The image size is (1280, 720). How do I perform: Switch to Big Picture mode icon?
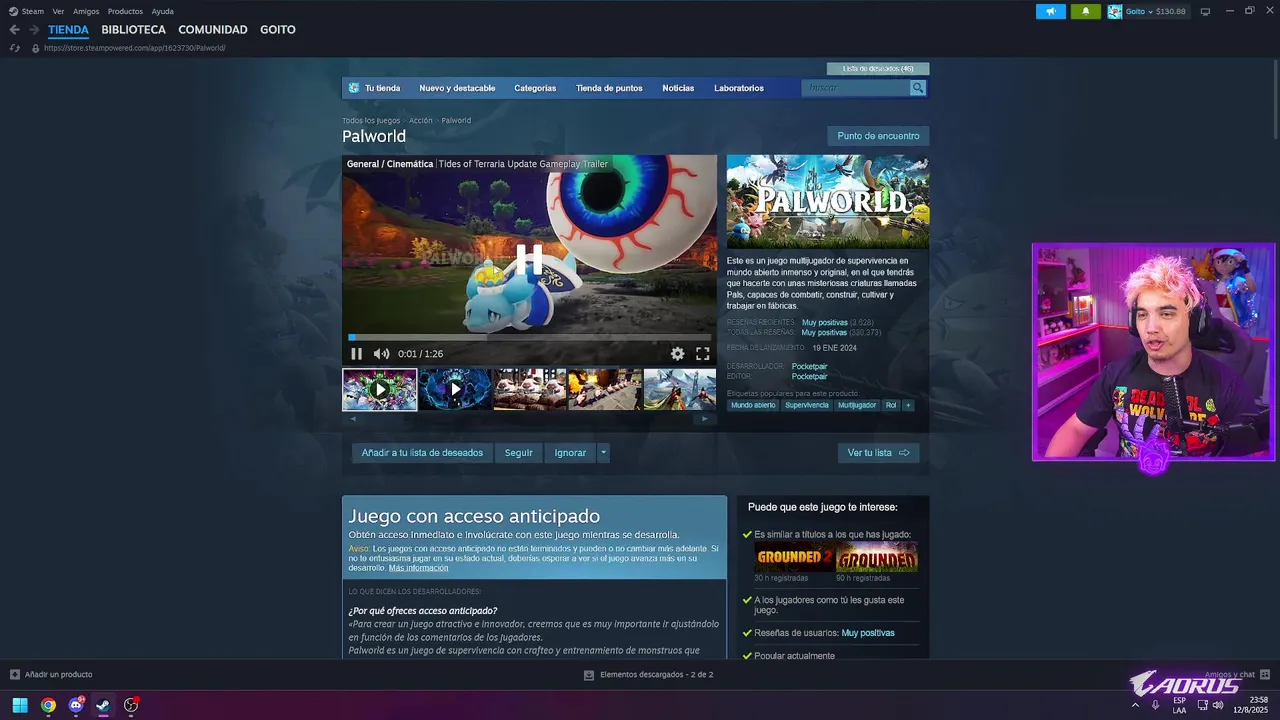1205,11
